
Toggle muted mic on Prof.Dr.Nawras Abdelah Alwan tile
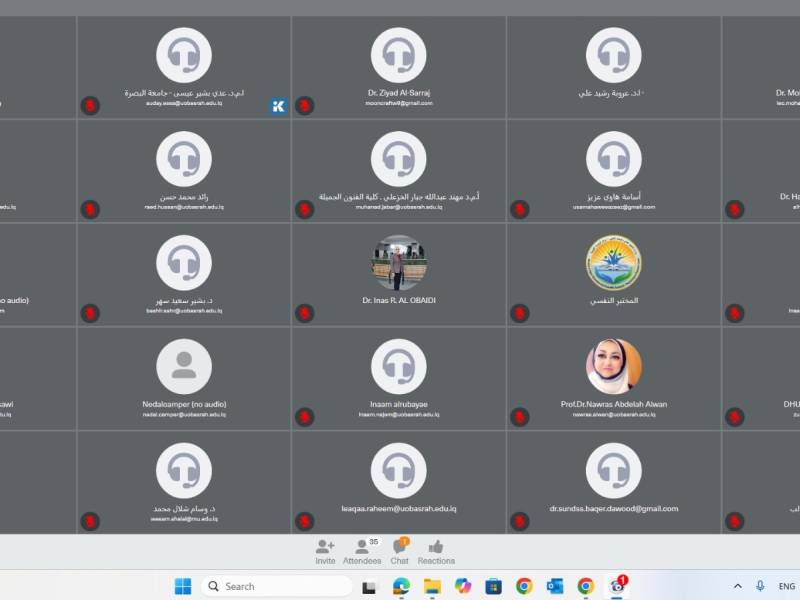(520, 417)
